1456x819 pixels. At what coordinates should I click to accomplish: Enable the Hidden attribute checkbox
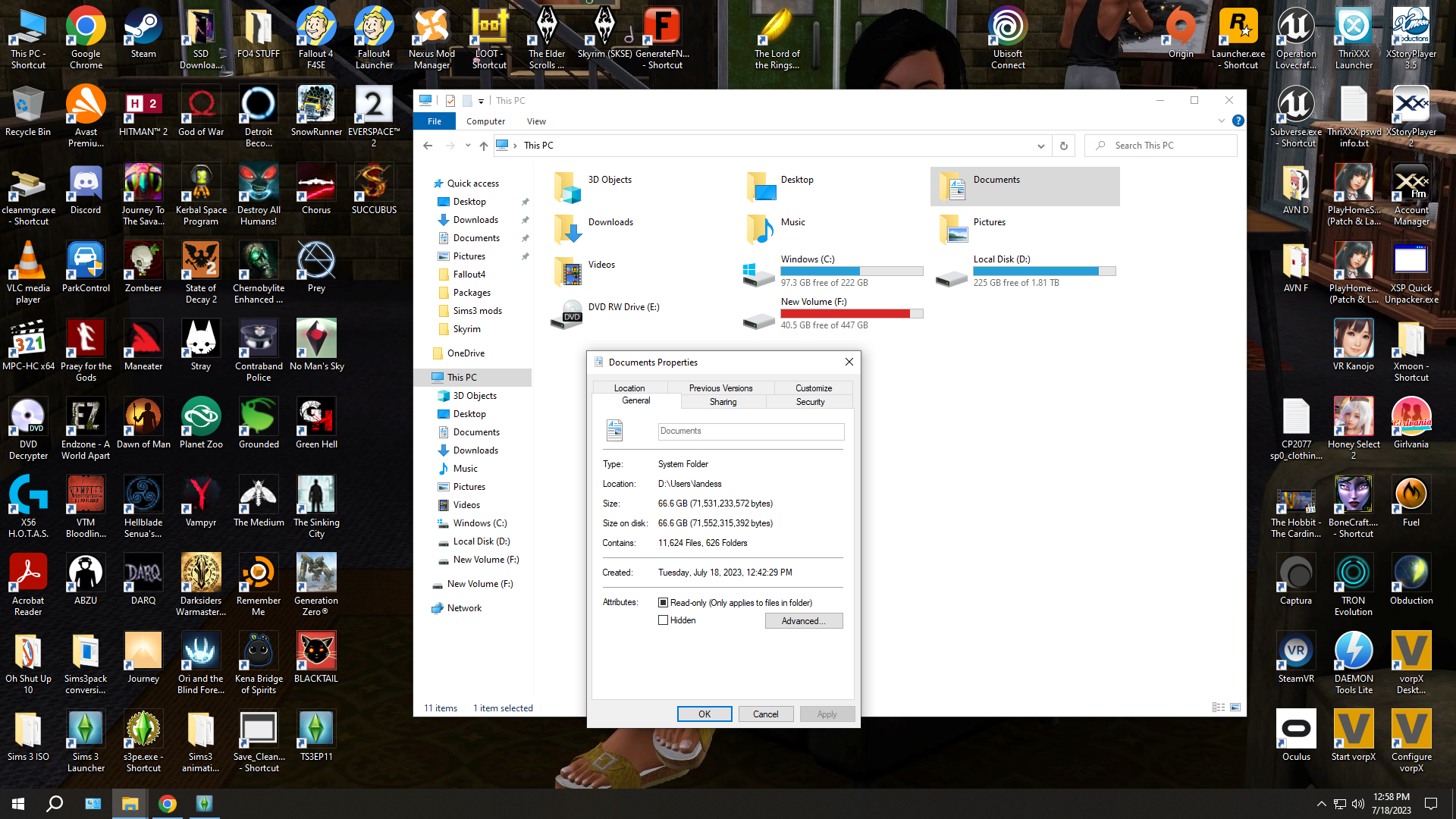click(664, 620)
